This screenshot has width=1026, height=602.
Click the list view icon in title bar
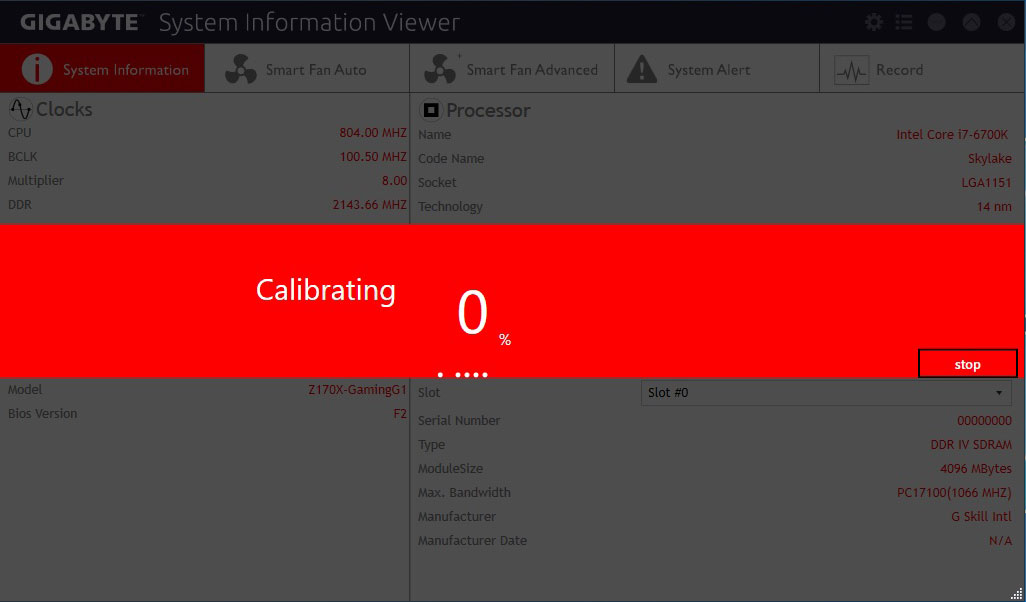pyautogui.click(x=904, y=23)
